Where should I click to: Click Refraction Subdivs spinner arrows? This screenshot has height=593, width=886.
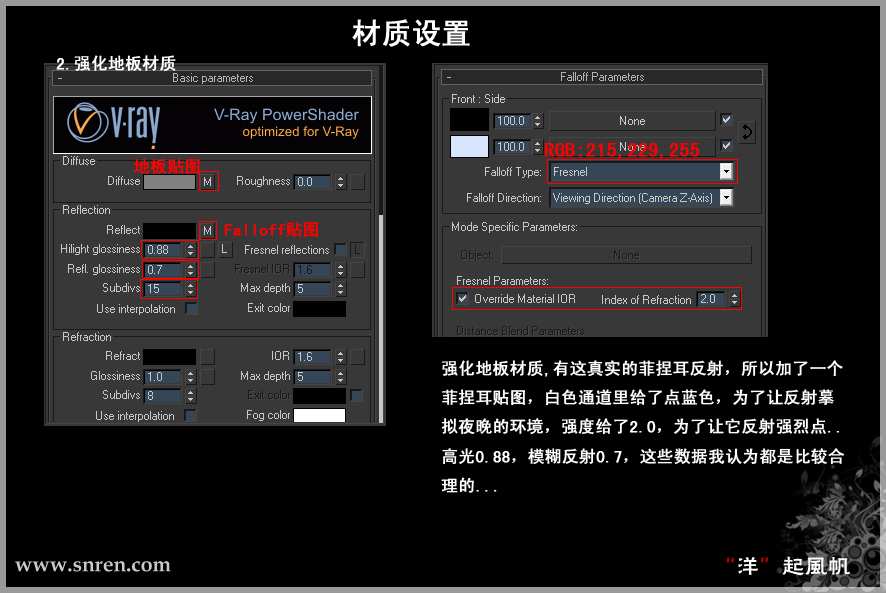coord(190,396)
